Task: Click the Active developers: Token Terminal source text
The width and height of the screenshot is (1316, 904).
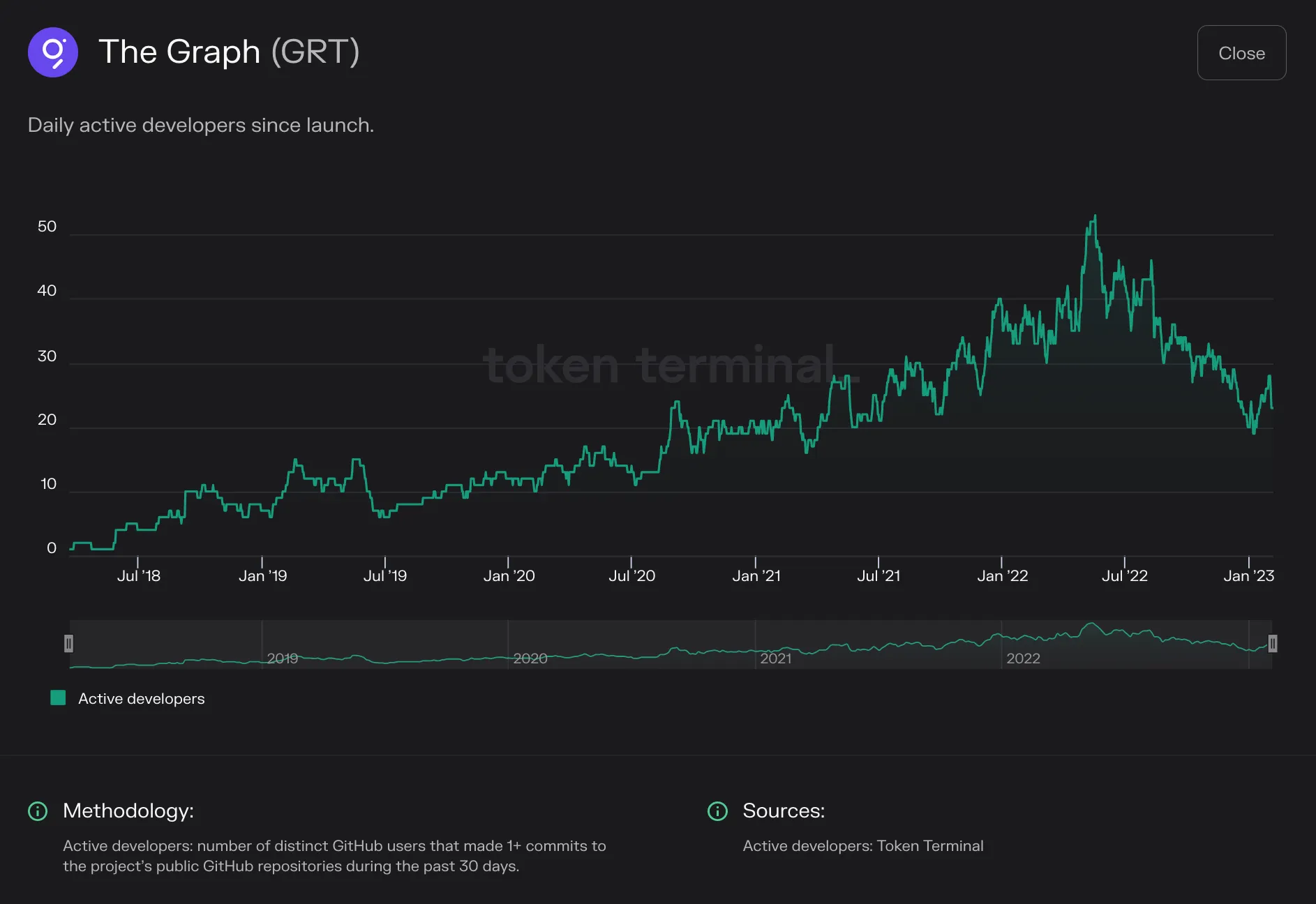Action: point(863,846)
